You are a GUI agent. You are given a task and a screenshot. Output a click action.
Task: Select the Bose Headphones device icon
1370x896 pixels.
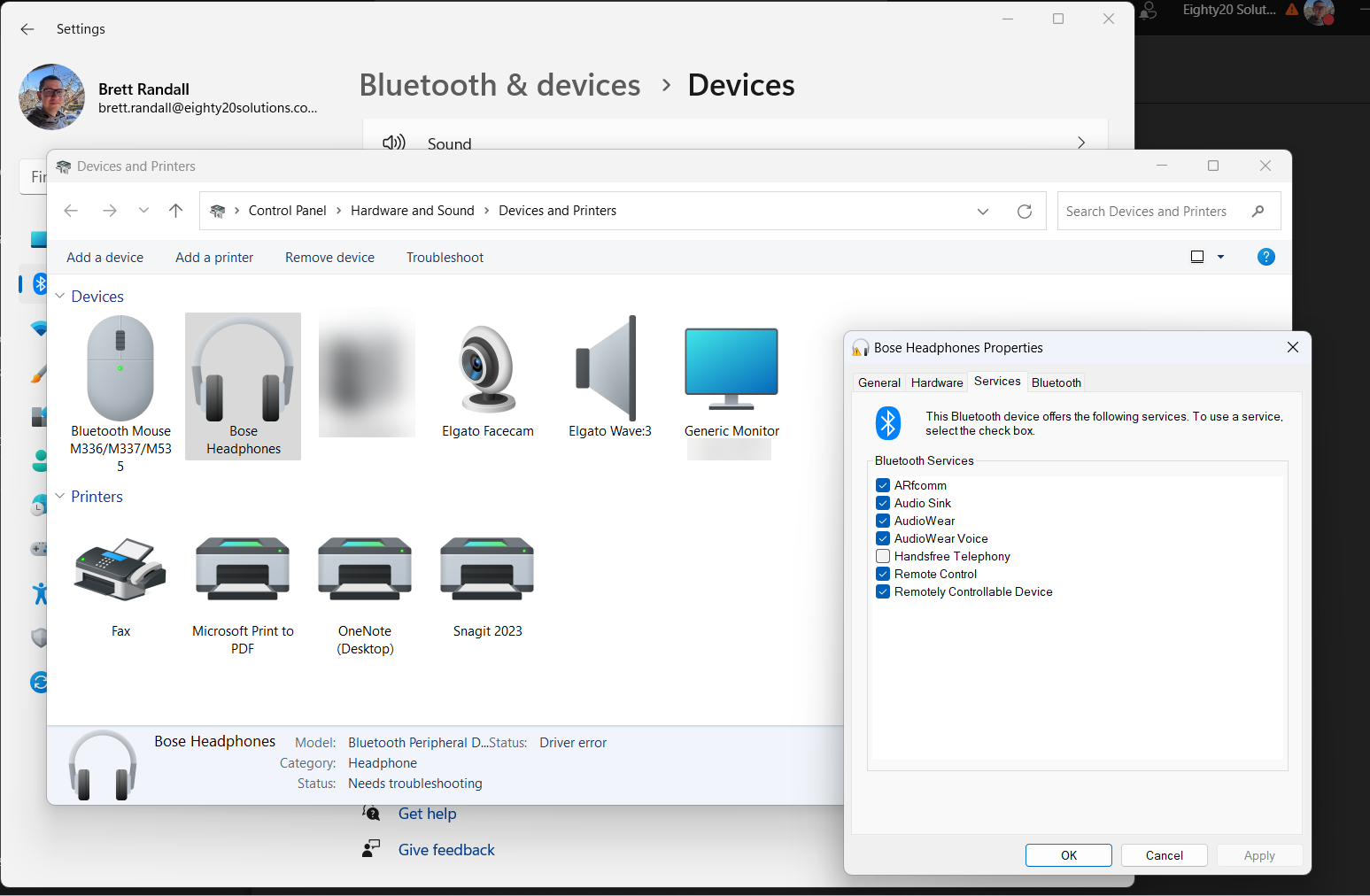coord(243,370)
